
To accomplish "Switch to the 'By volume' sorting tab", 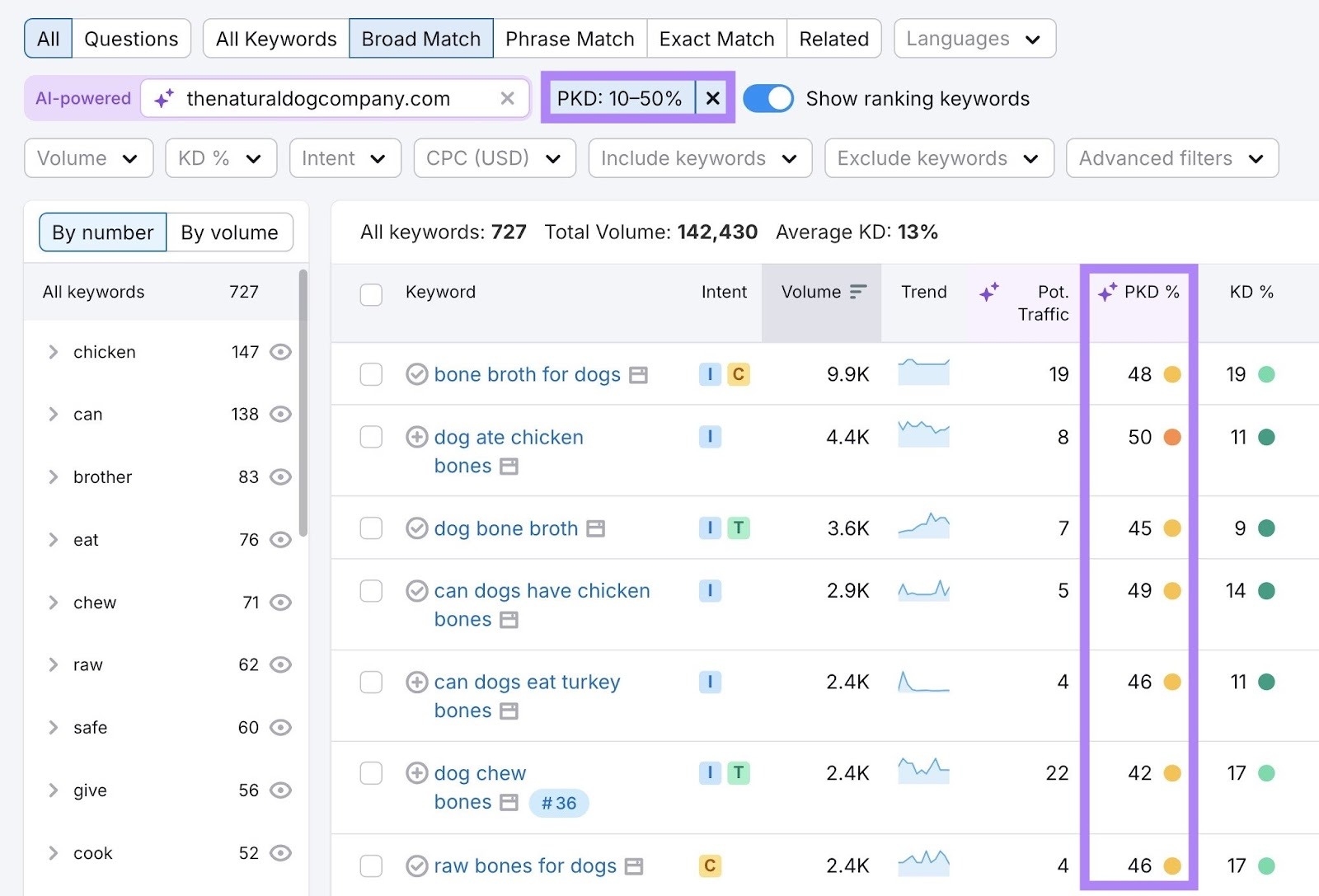I will 230,232.
